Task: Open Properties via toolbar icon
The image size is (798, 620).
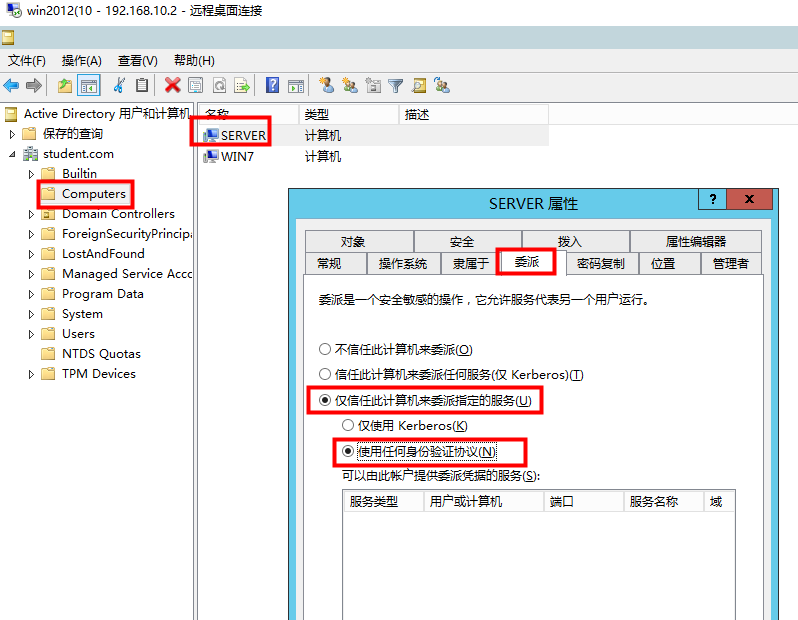Action: pyautogui.click(x=195, y=86)
